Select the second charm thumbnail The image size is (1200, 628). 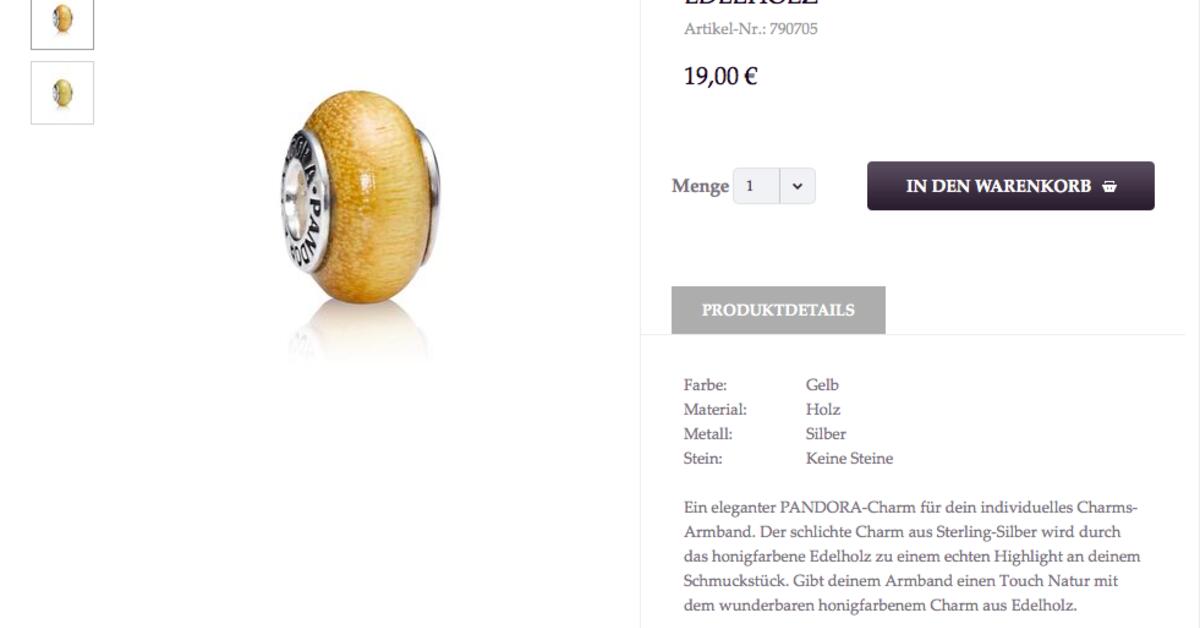(x=62, y=93)
